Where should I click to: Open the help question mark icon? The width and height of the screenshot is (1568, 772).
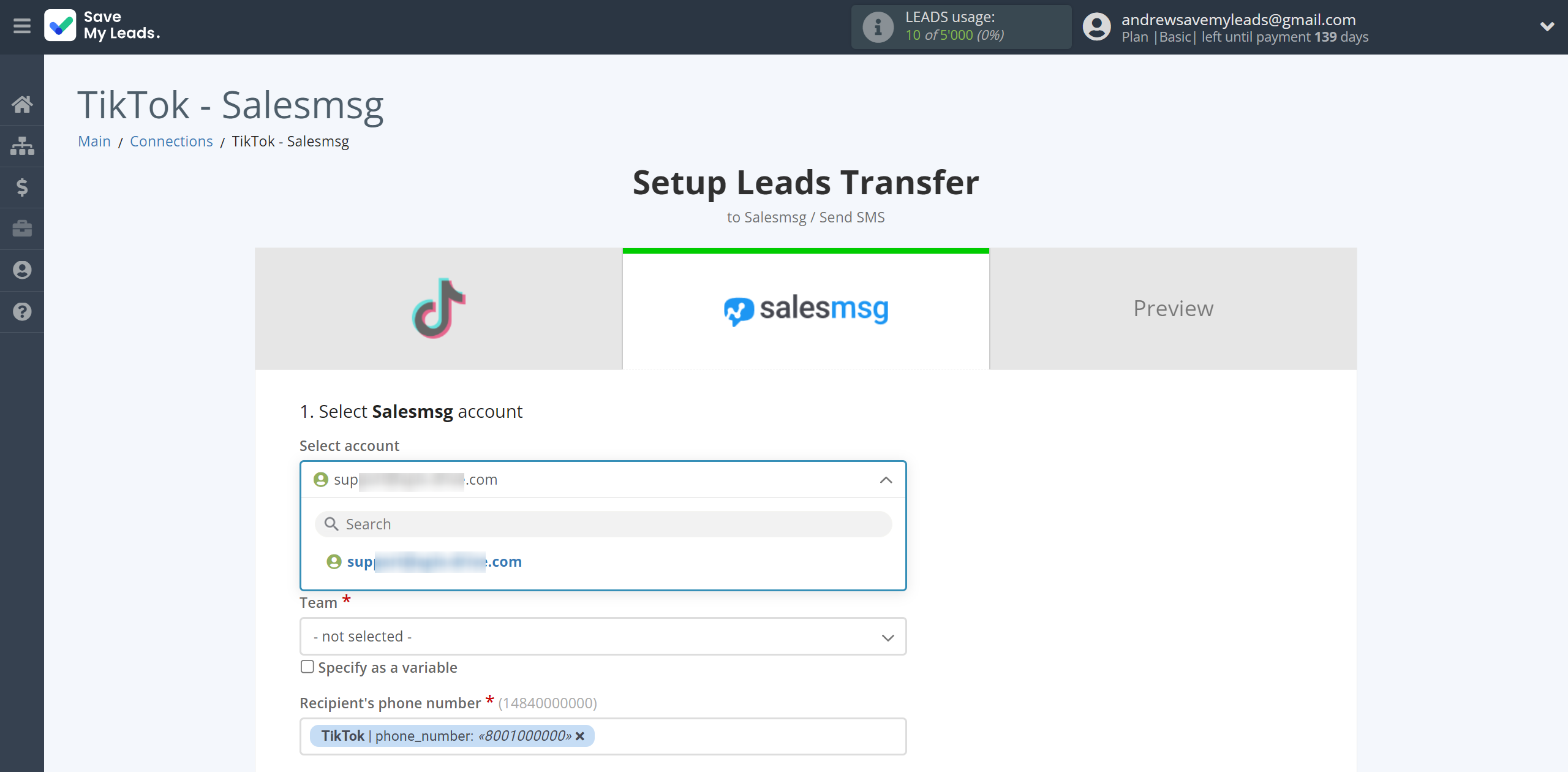22,312
